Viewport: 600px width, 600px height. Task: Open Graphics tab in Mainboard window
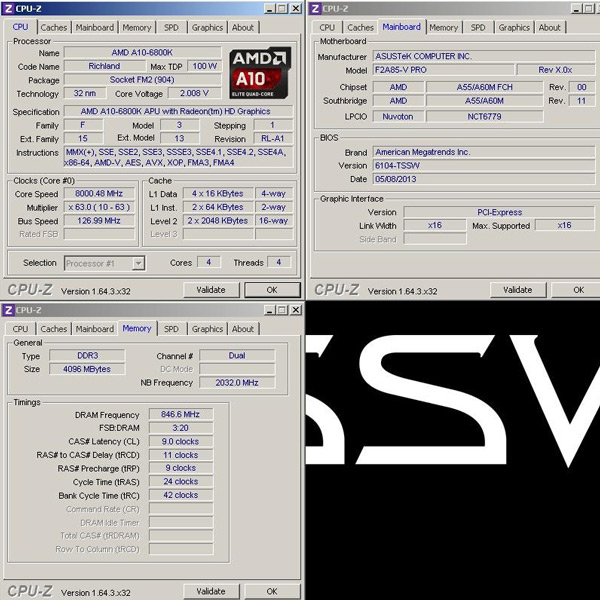point(514,28)
